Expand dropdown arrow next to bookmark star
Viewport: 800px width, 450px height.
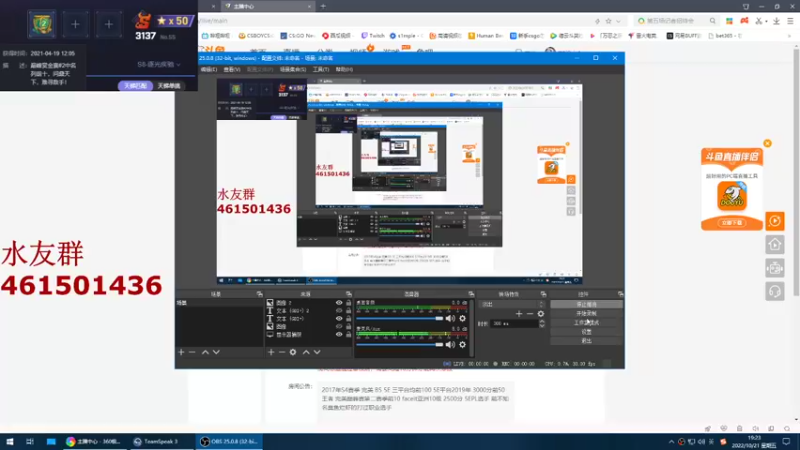point(618,21)
